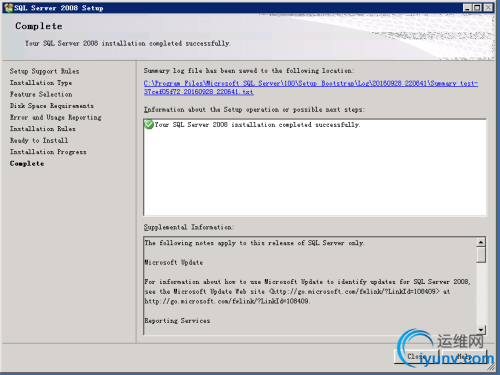Click the supplemental info scroll down arrow

click(x=481, y=330)
